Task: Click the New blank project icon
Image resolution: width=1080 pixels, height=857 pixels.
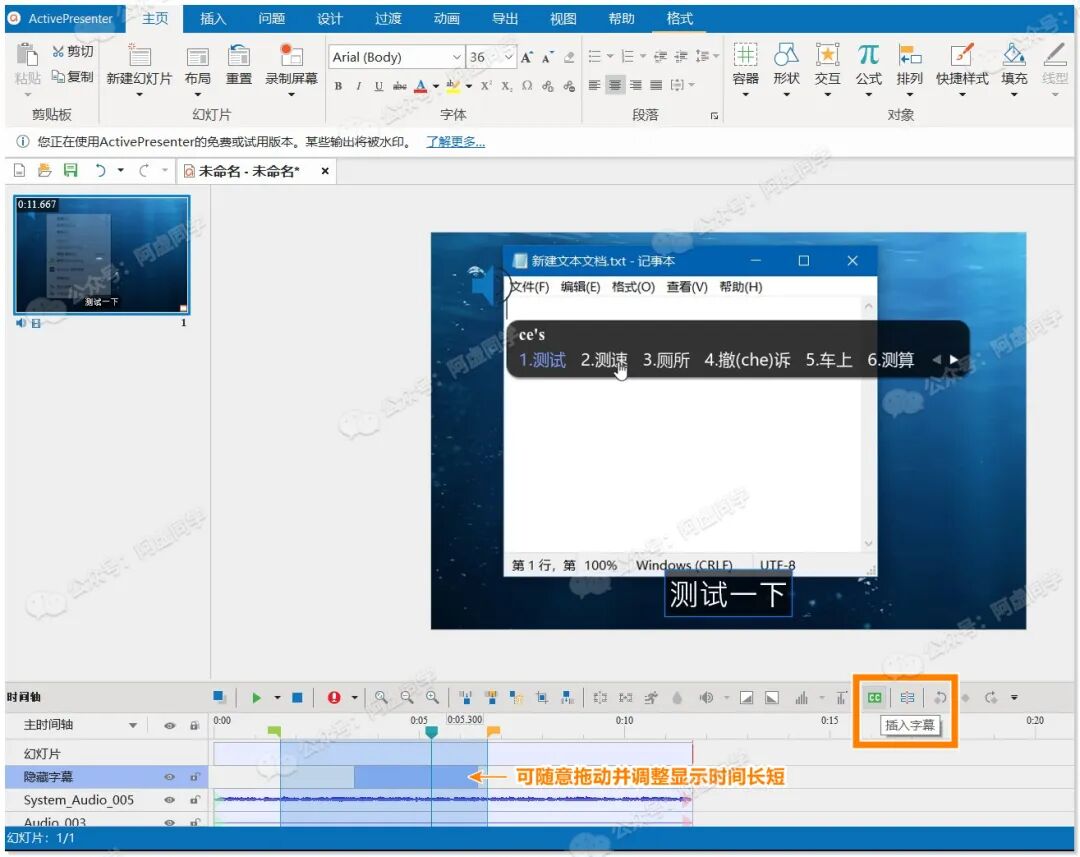Action: 19,170
